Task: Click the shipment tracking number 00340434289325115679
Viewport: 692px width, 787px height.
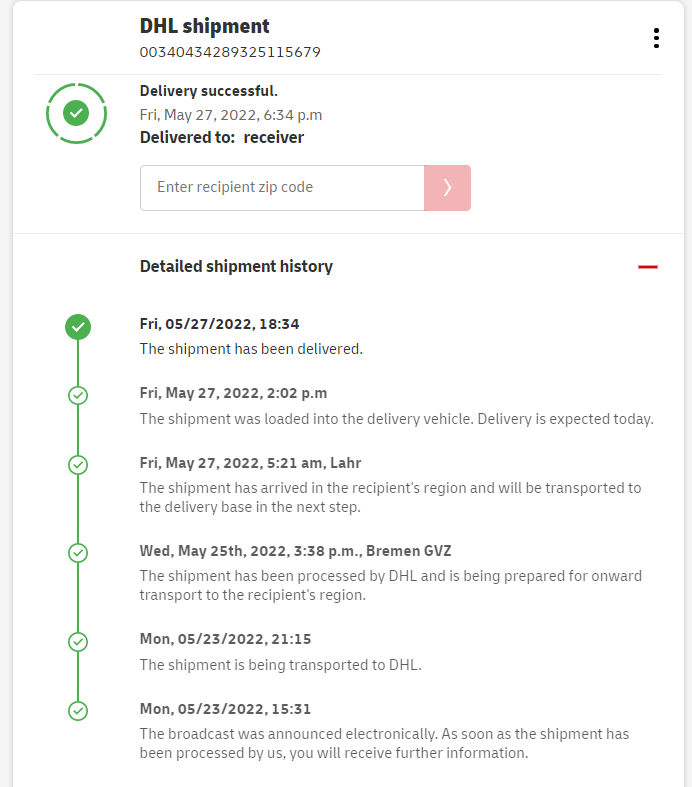Action: point(230,52)
